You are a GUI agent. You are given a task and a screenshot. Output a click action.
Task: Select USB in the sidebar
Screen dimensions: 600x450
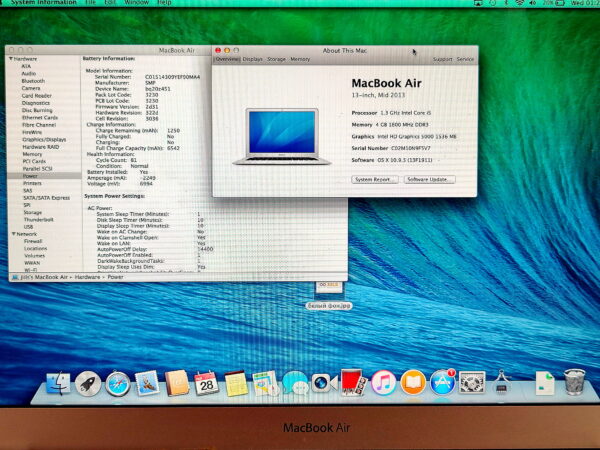point(28,227)
